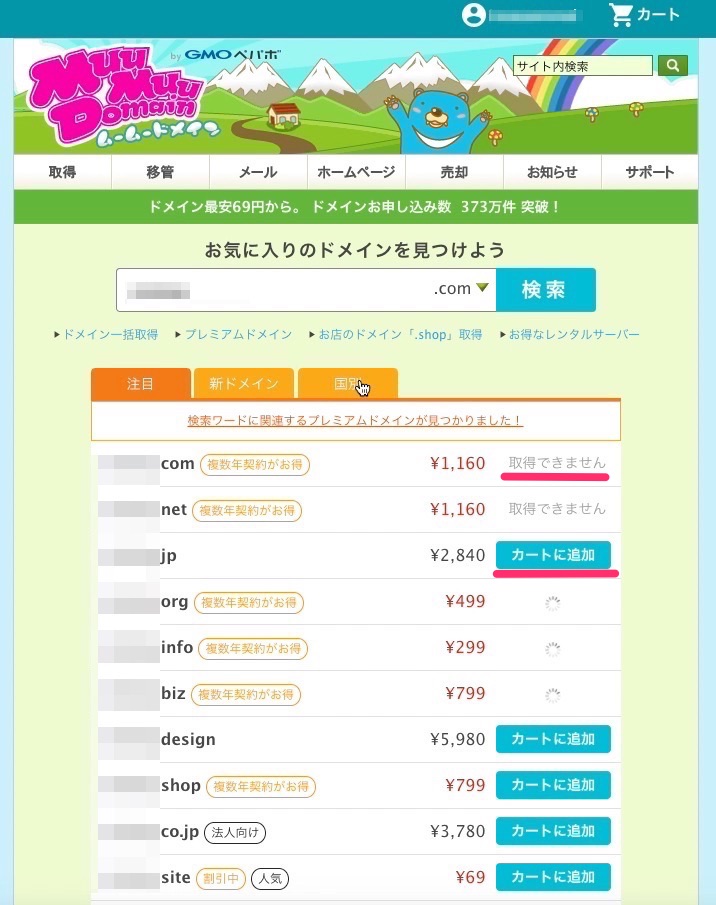716x905 pixels.
Task: Click the blue bear mascot
Action: (x=438, y=119)
